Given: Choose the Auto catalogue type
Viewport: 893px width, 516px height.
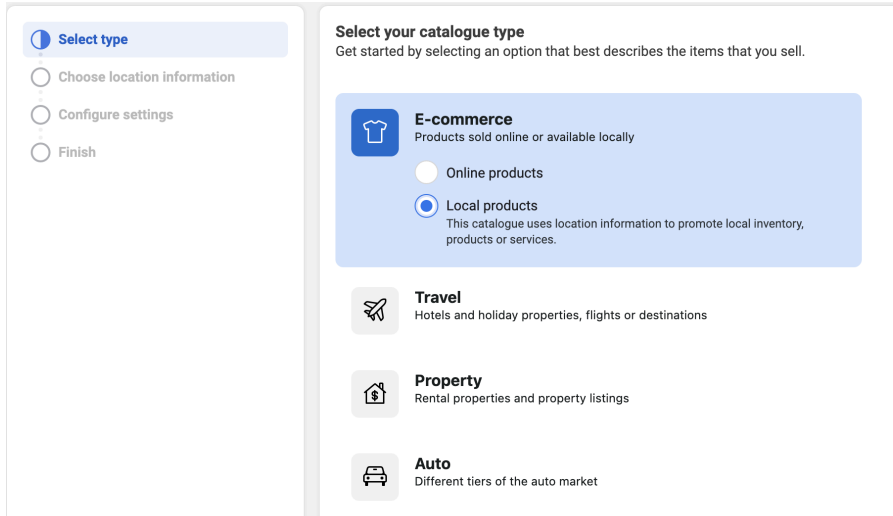Looking at the screenshot, I should coord(432,464).
